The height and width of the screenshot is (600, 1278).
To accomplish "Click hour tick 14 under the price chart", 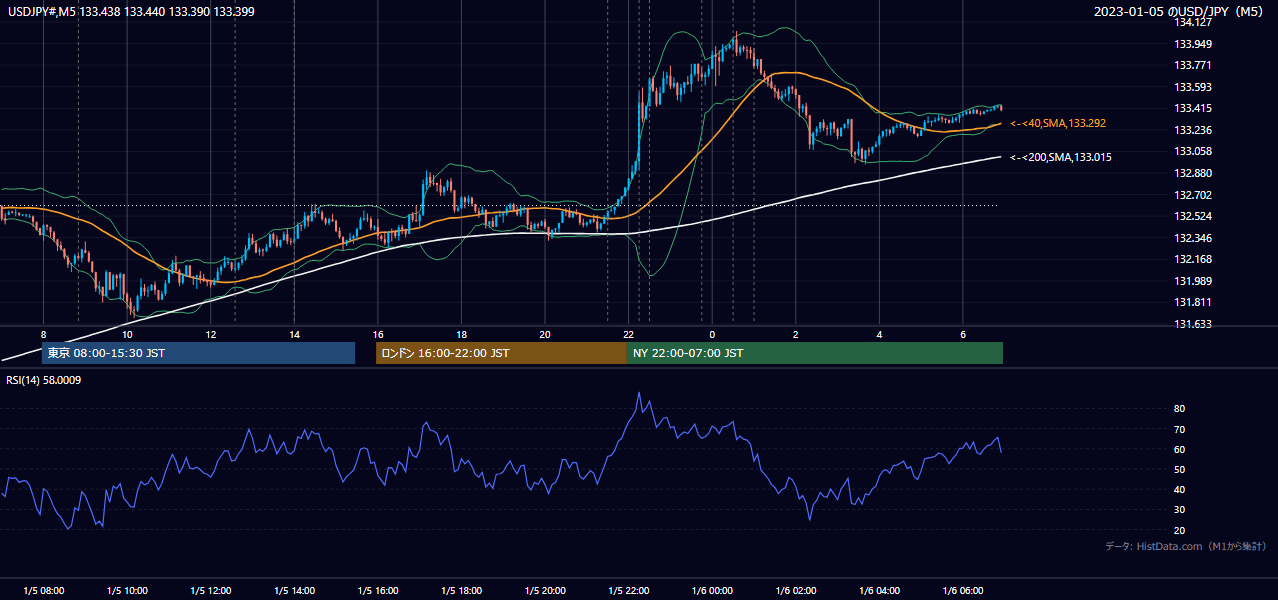I will 294,334.
